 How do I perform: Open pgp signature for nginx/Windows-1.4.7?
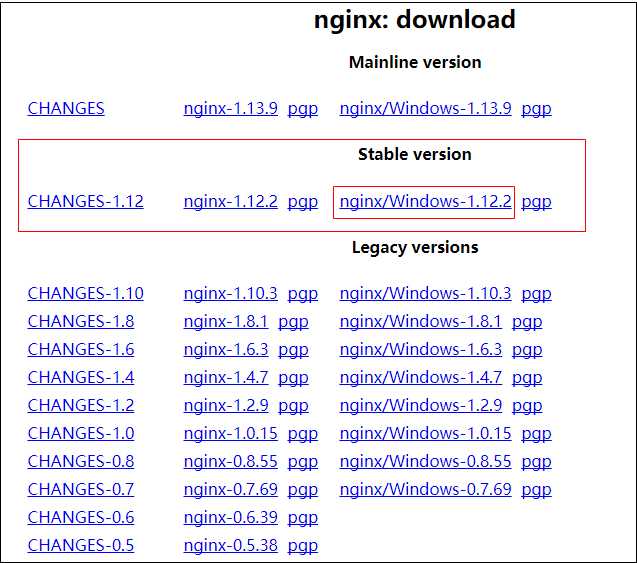[x=527, y=378]
